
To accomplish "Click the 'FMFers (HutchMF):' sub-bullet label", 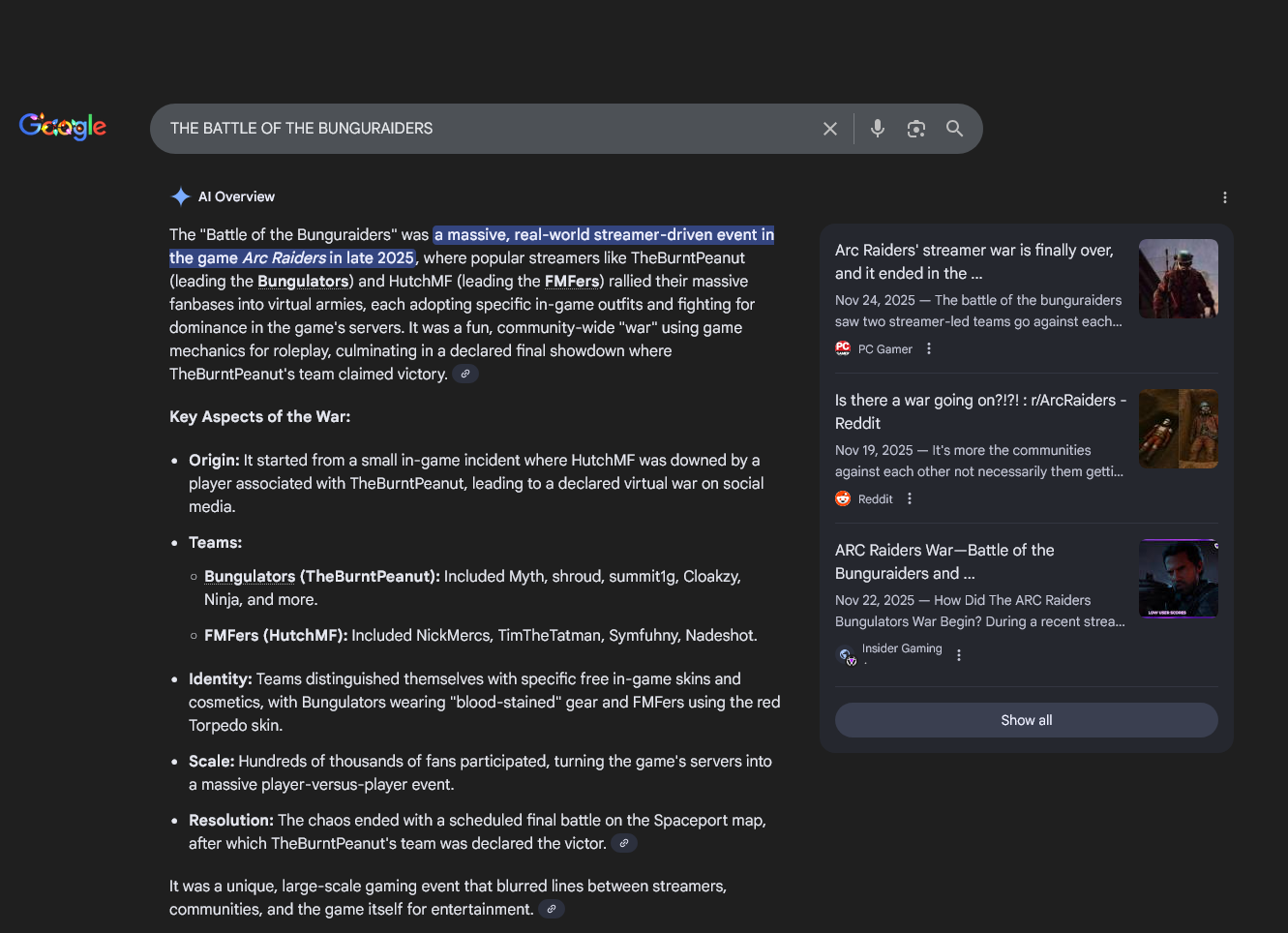I will click(276, 636).
